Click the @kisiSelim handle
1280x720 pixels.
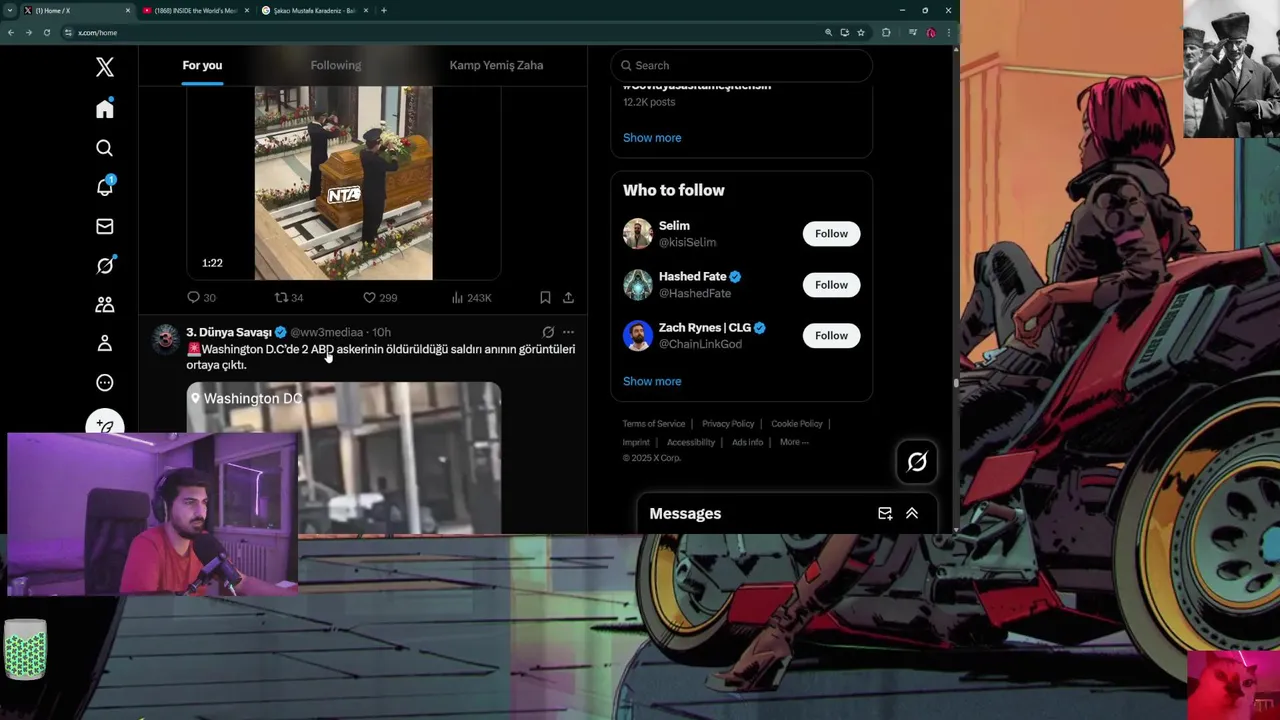687,242
